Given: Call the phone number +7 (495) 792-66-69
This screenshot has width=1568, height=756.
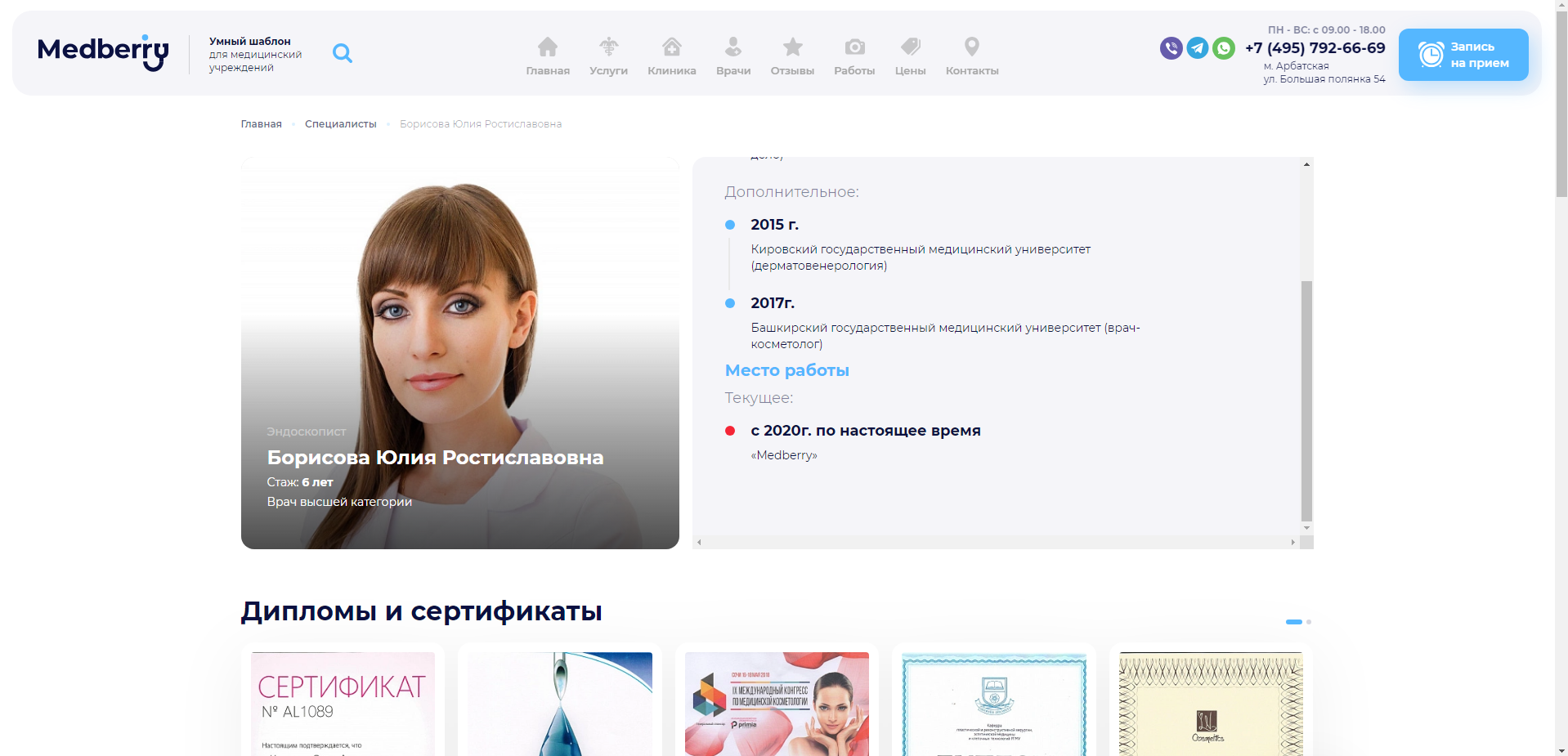Looking at the screenshot, I should pos(1315,48).
